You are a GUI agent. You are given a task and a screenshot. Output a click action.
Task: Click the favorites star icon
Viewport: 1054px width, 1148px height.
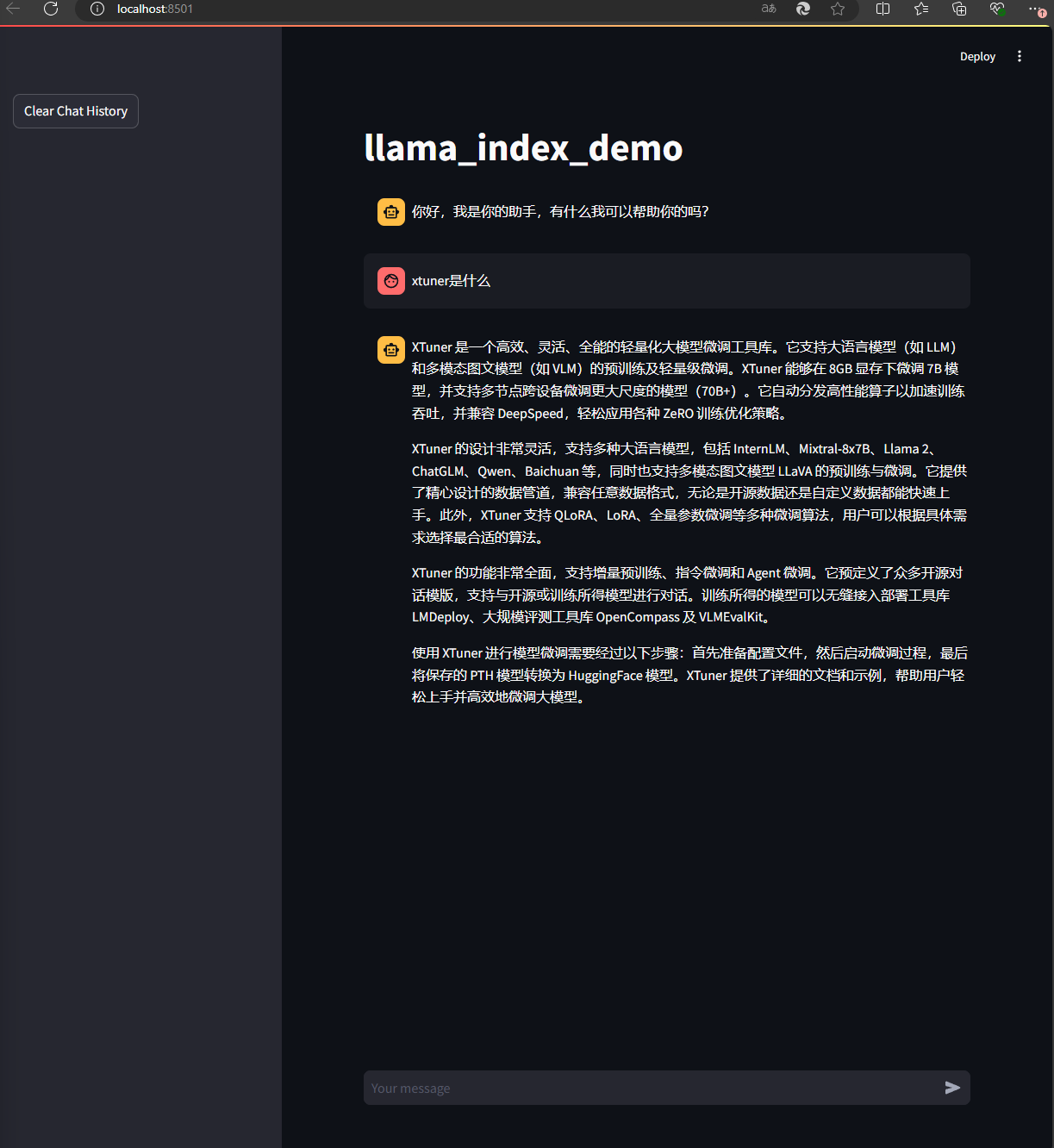pyautogui.click(x=837, y=9)
